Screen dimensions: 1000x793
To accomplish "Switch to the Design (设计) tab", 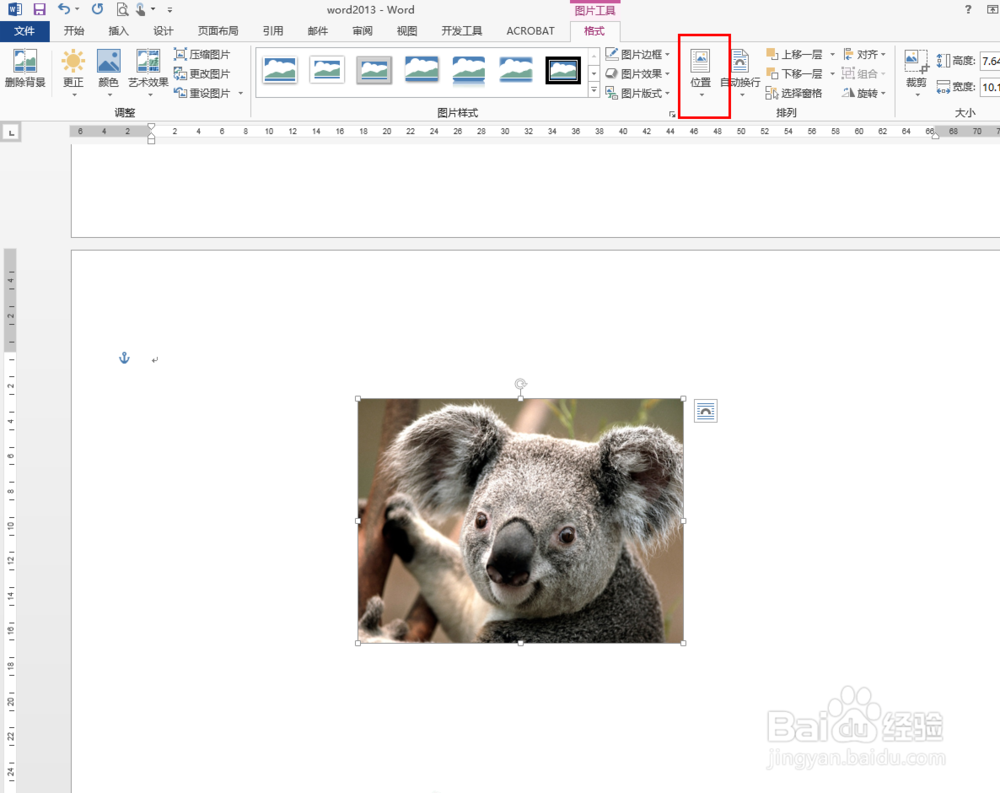I will 163,31.
